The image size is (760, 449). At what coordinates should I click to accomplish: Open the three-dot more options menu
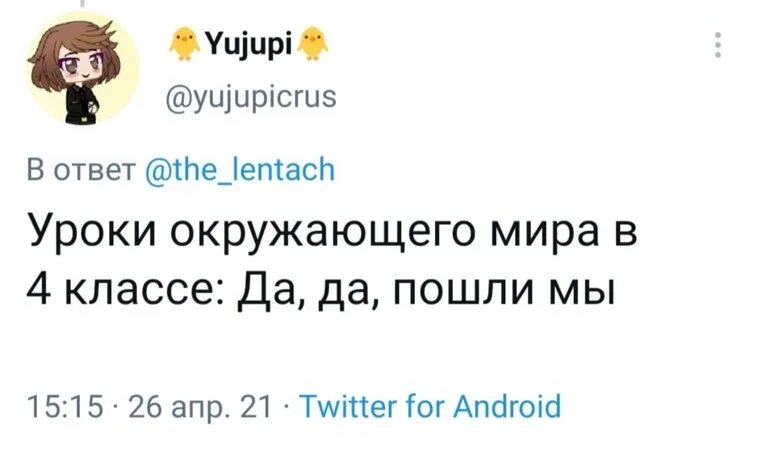tap(717, 46)
